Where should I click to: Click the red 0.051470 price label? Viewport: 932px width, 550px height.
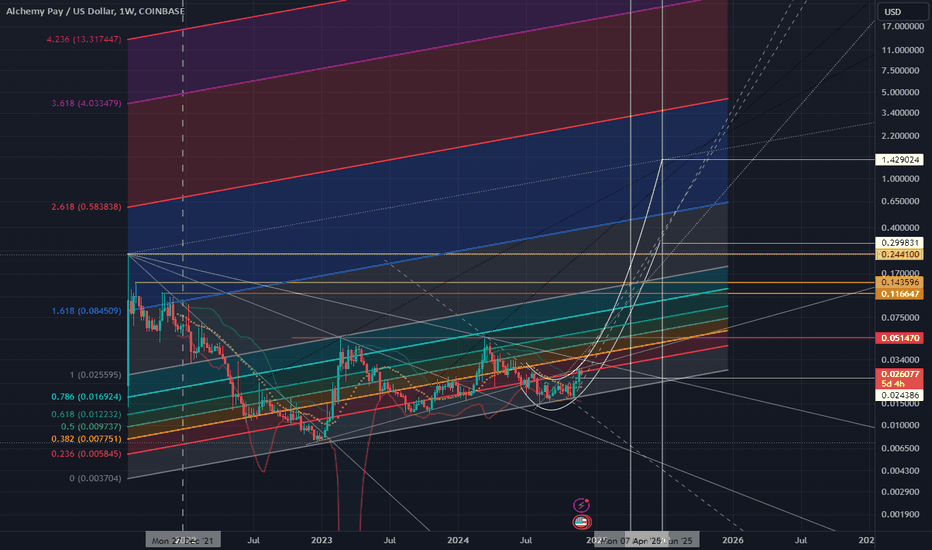[899, 338]
